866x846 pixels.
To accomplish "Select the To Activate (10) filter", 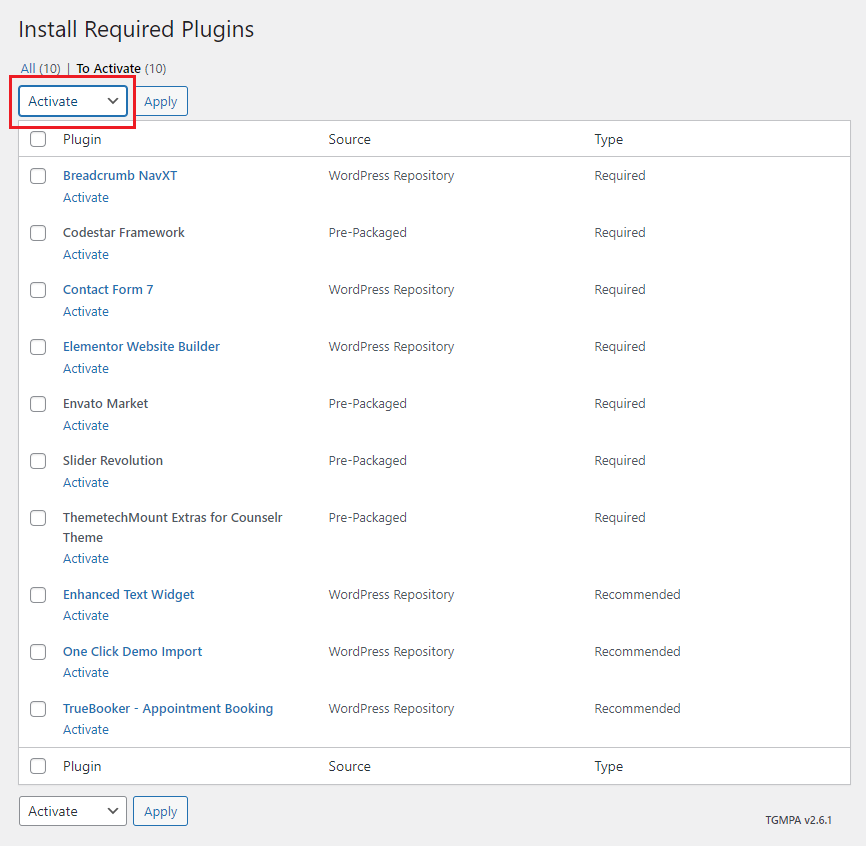I will 121,68.
